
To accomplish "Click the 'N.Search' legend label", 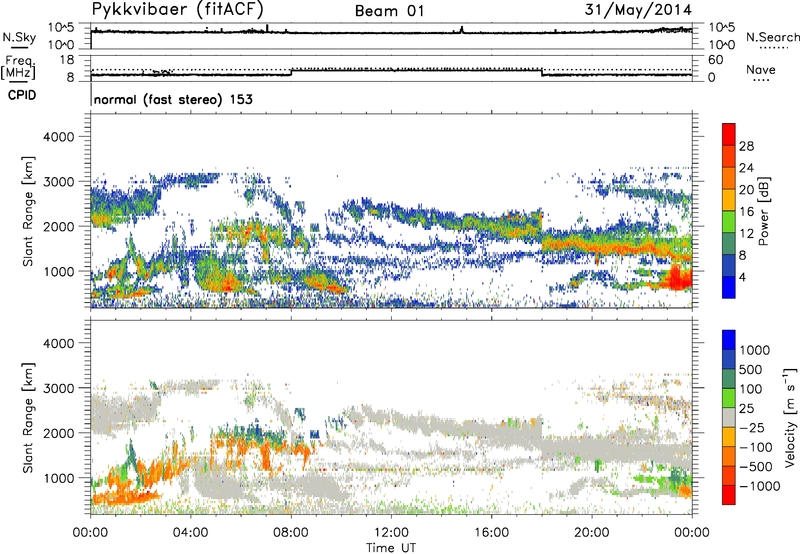I will [x=772, y=37].
